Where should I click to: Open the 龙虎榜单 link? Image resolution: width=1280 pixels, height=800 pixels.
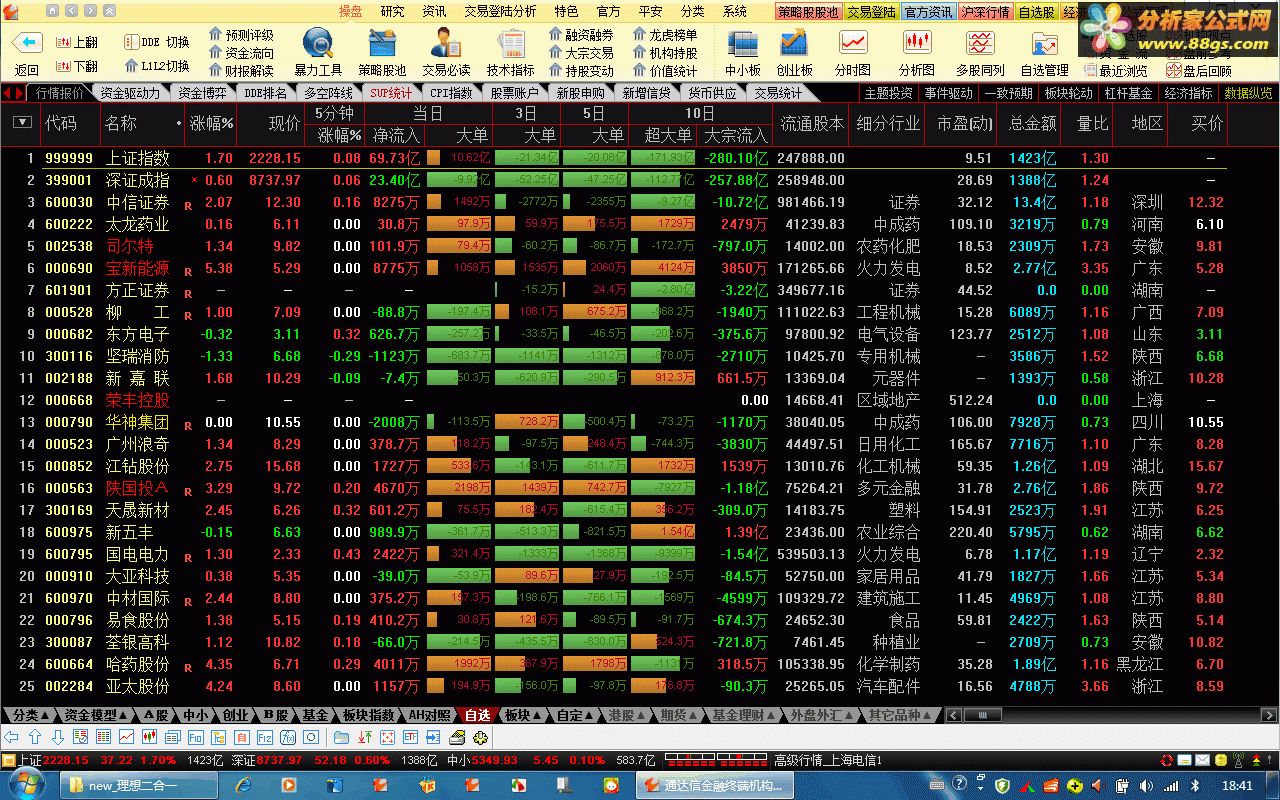pyautogui.click(x=666, y=35)
